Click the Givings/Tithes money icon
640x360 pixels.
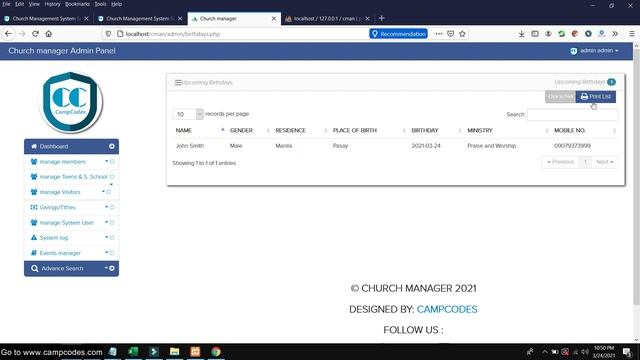pos(34,207)
